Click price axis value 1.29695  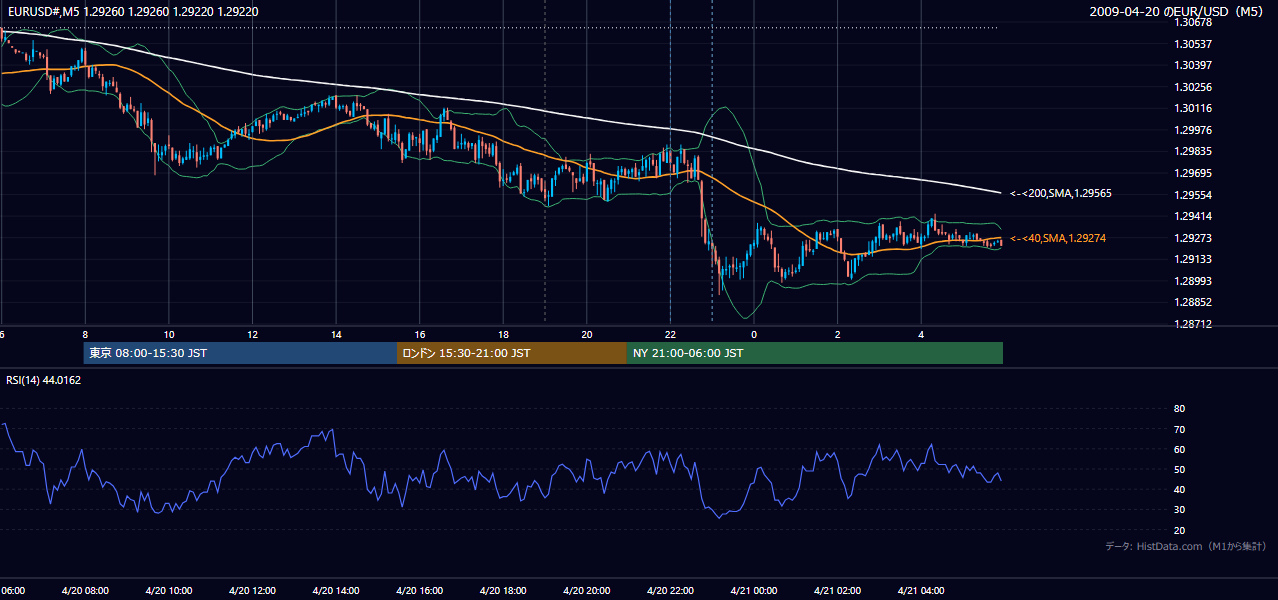(1193, 173)
